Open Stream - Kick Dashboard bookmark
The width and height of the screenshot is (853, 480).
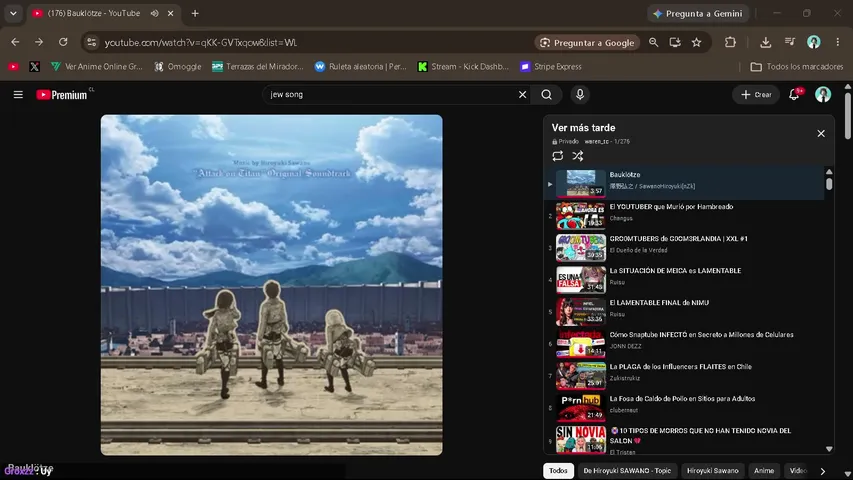[463, 66]
